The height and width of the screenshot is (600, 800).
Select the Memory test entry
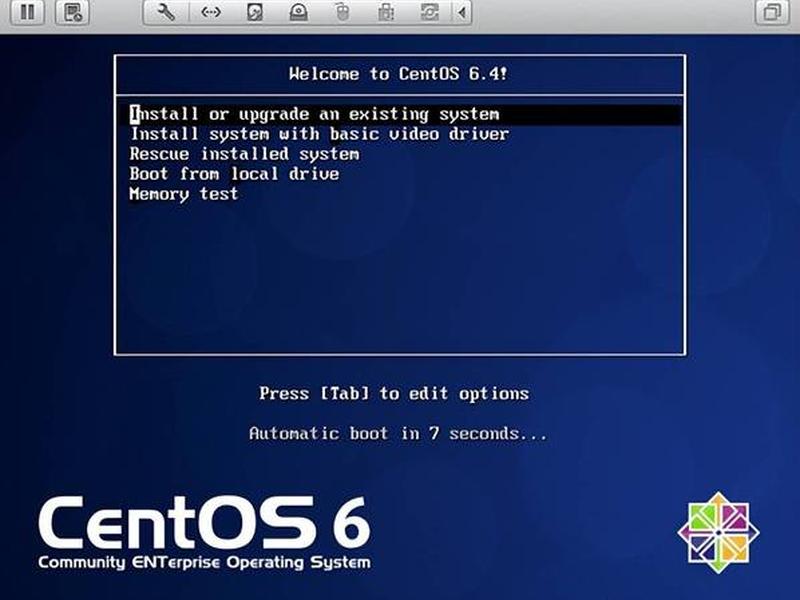[x=184, y=194]
